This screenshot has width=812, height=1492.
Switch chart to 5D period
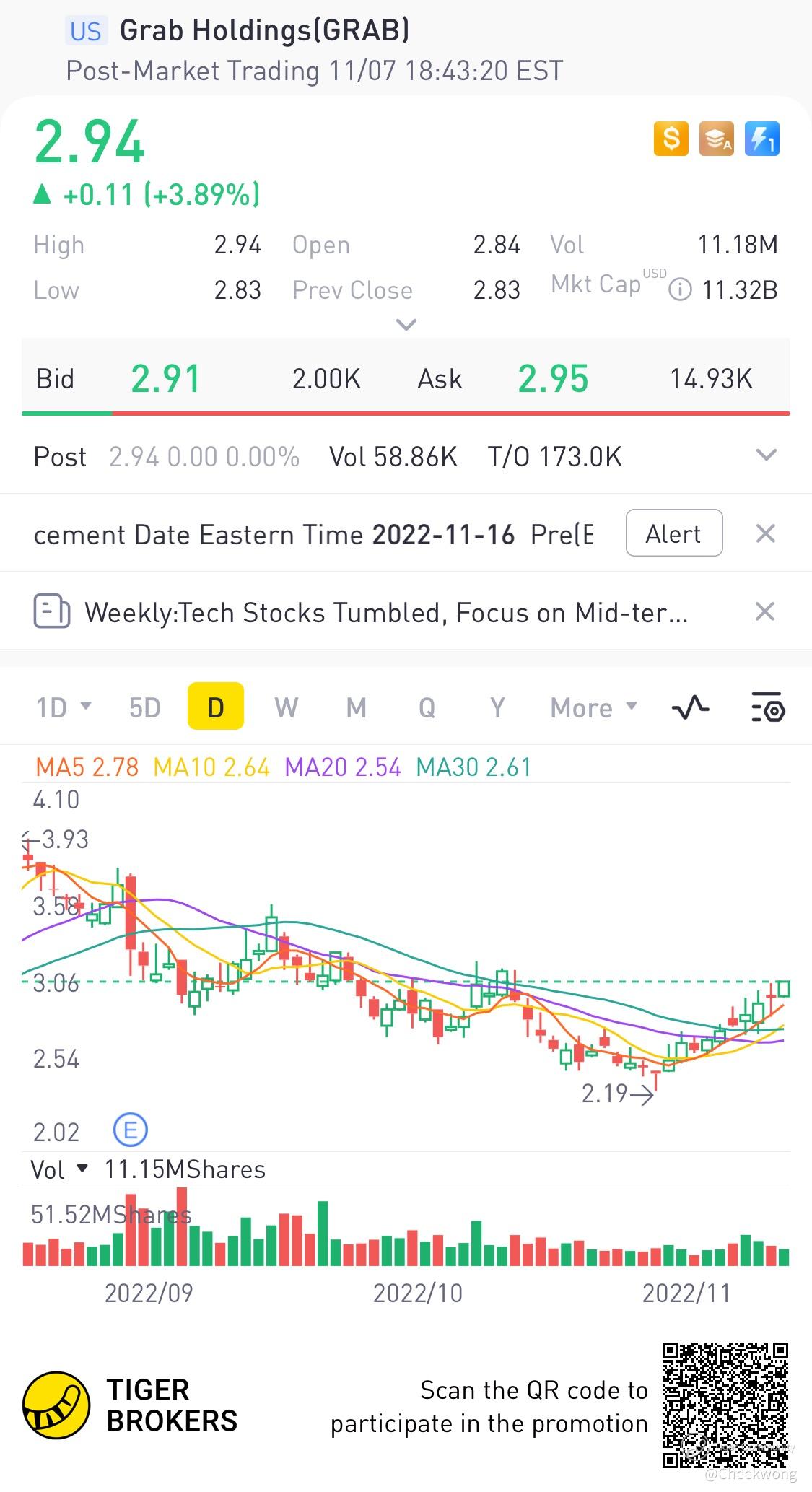click(144, 707)
